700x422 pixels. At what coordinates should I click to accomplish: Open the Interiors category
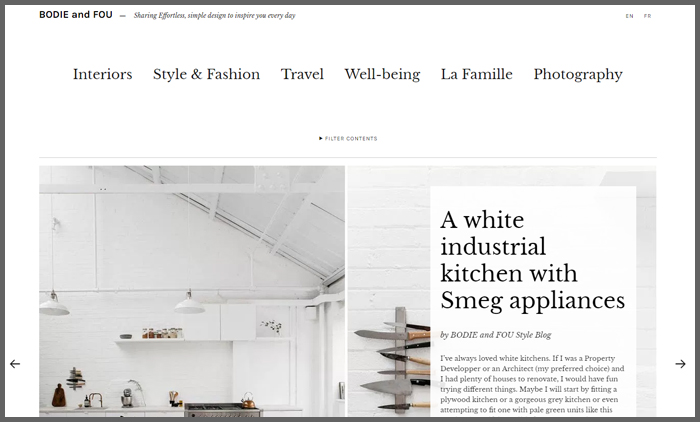[103, 74]
